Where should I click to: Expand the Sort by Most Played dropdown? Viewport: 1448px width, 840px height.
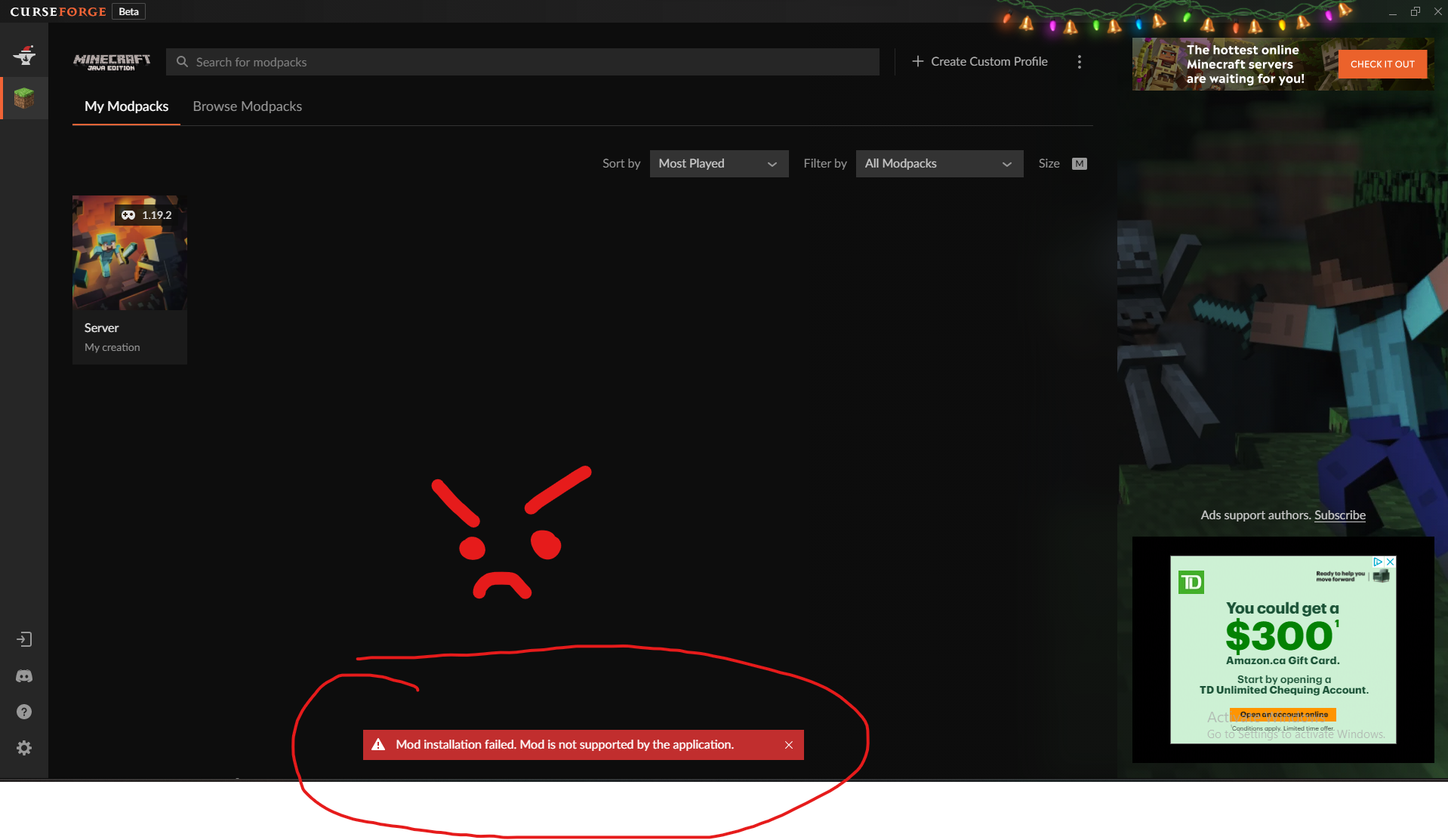coord(719,164)
